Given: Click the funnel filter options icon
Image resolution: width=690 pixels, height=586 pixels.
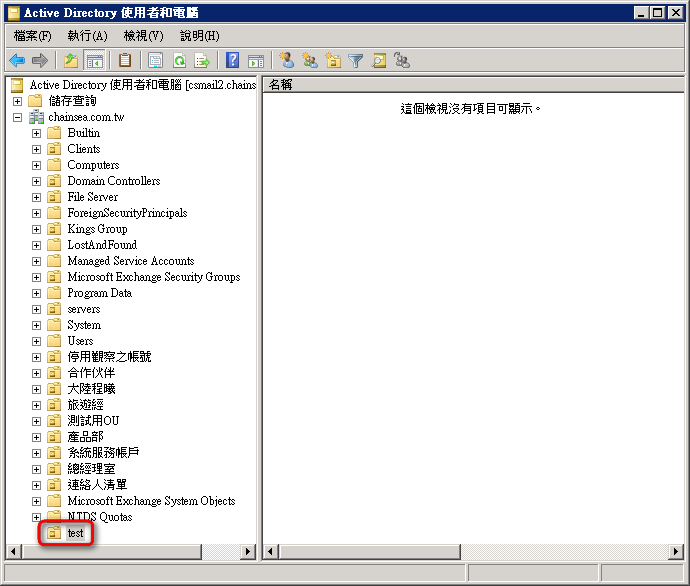Looking at the screenshot, I should 356,60.
